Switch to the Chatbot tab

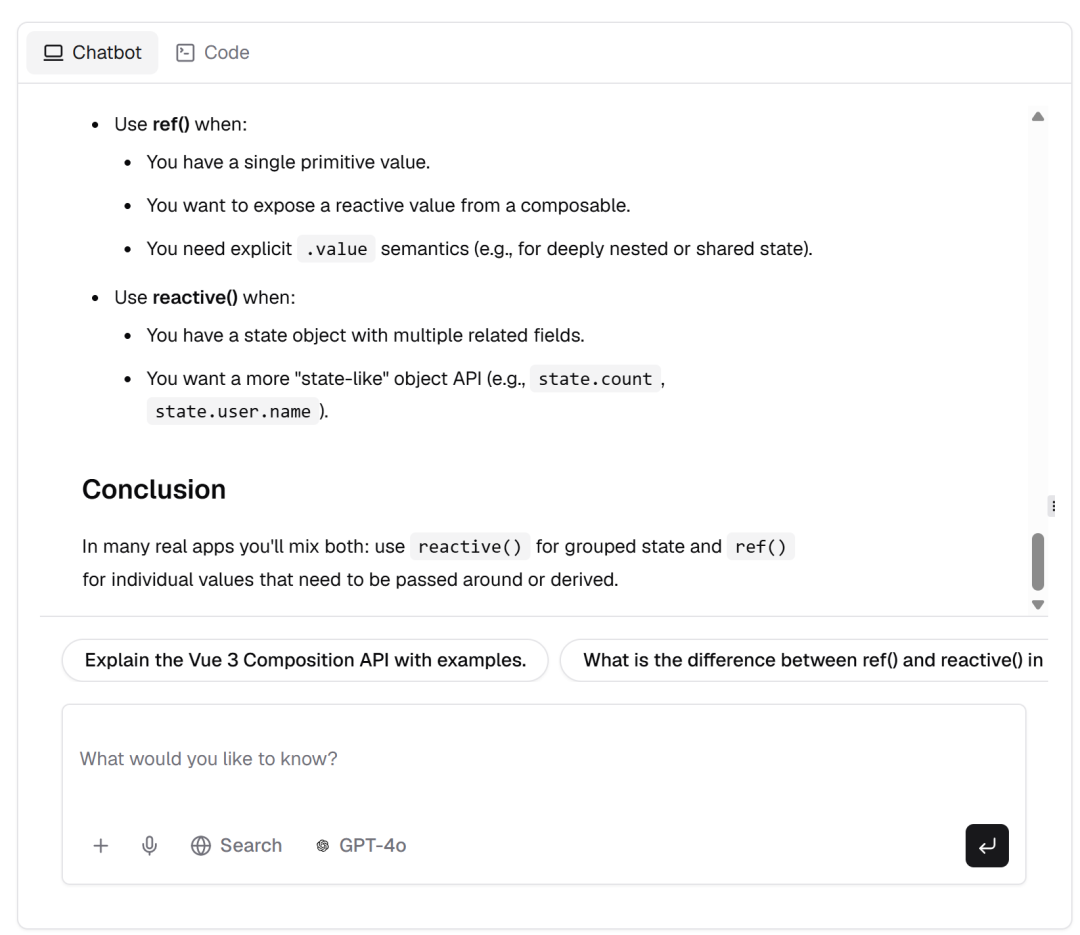click(x=92, y=52)
